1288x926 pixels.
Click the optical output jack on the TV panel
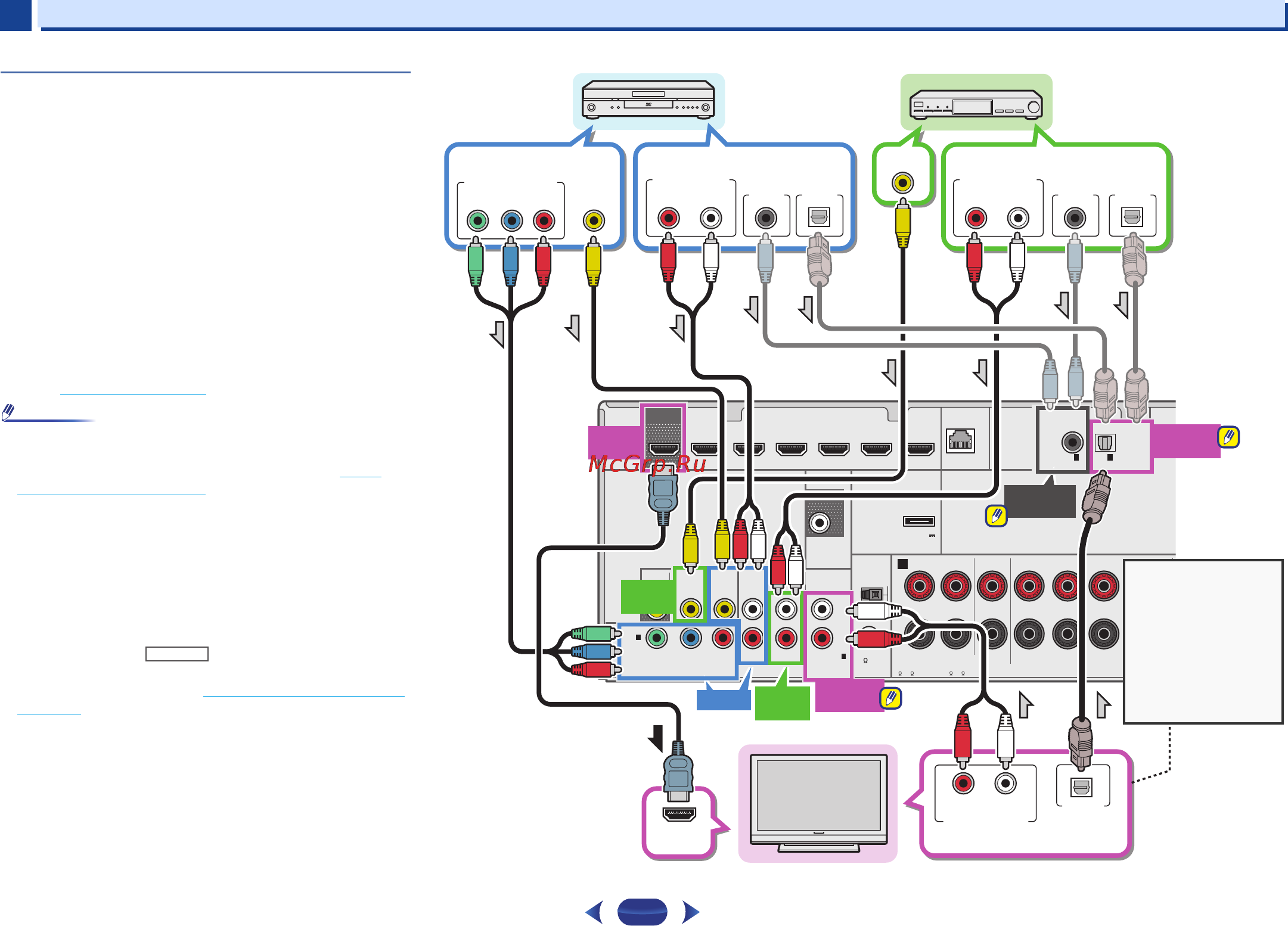(1081, 787)
